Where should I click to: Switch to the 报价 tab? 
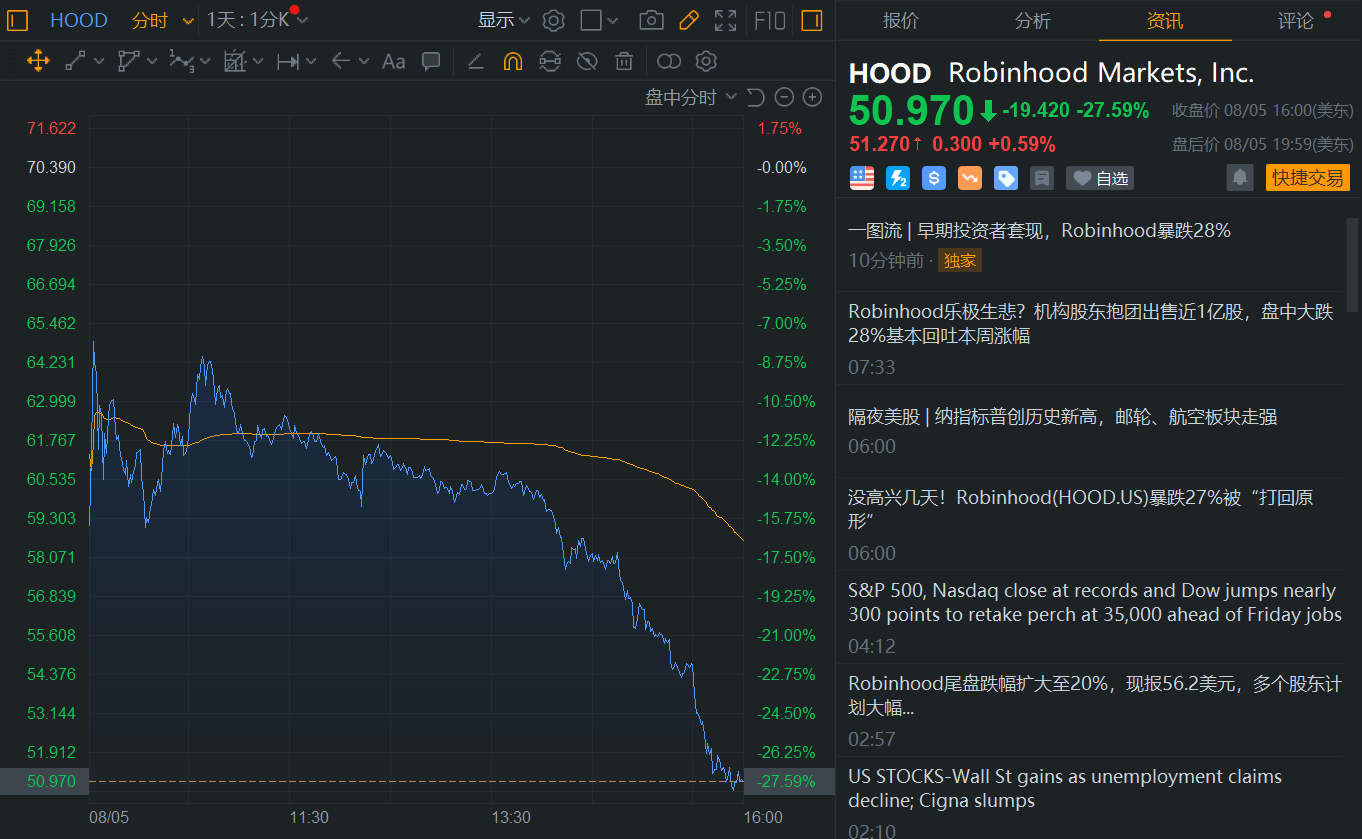(901, 20)
